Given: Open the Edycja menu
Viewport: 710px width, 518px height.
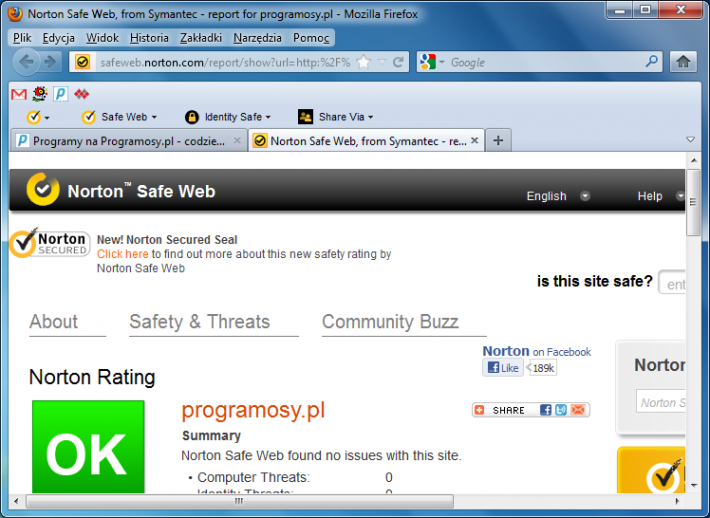Looking at the screenshot, I should (58, 38).
